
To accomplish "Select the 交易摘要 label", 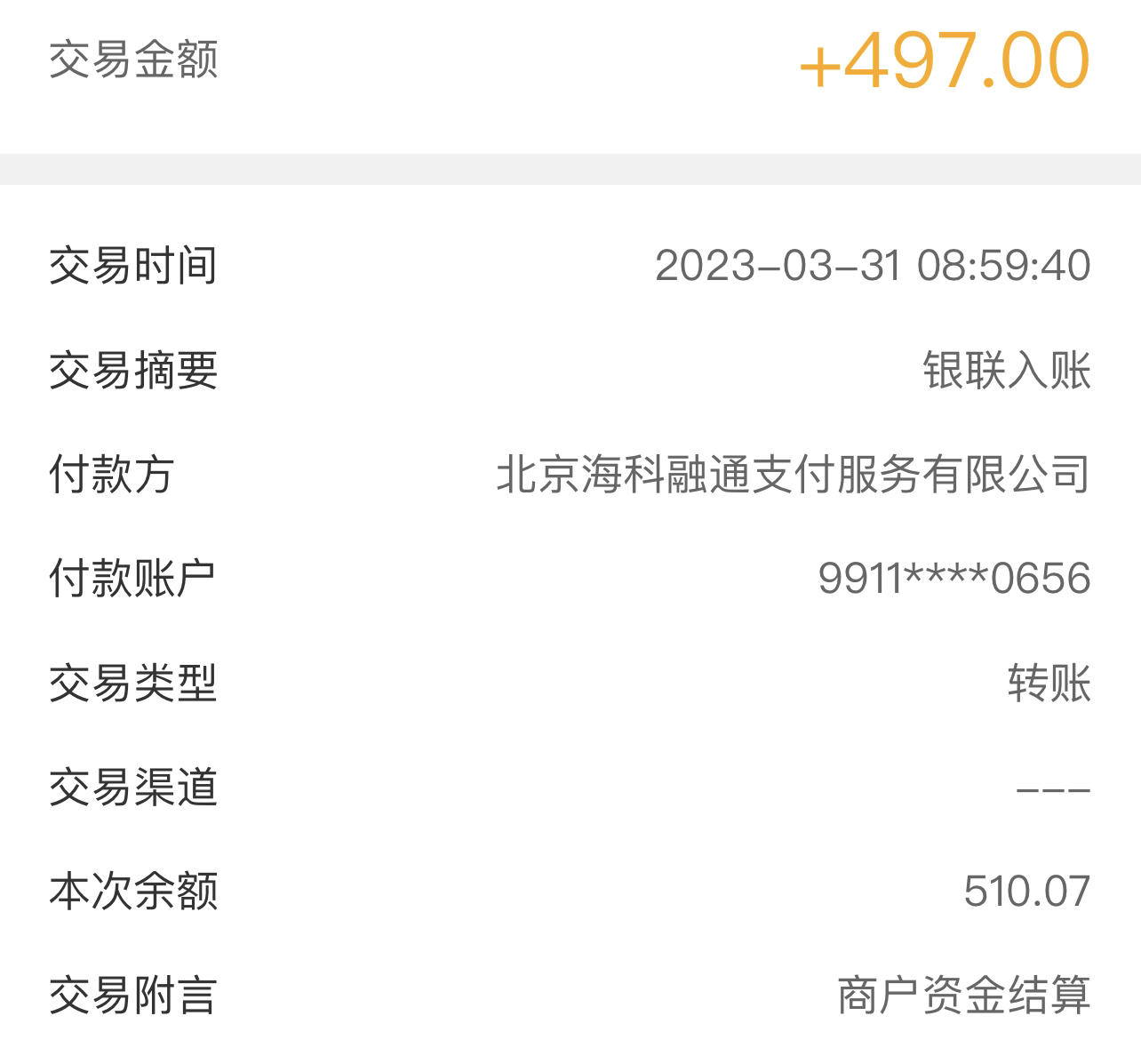I will coord(133,370).
